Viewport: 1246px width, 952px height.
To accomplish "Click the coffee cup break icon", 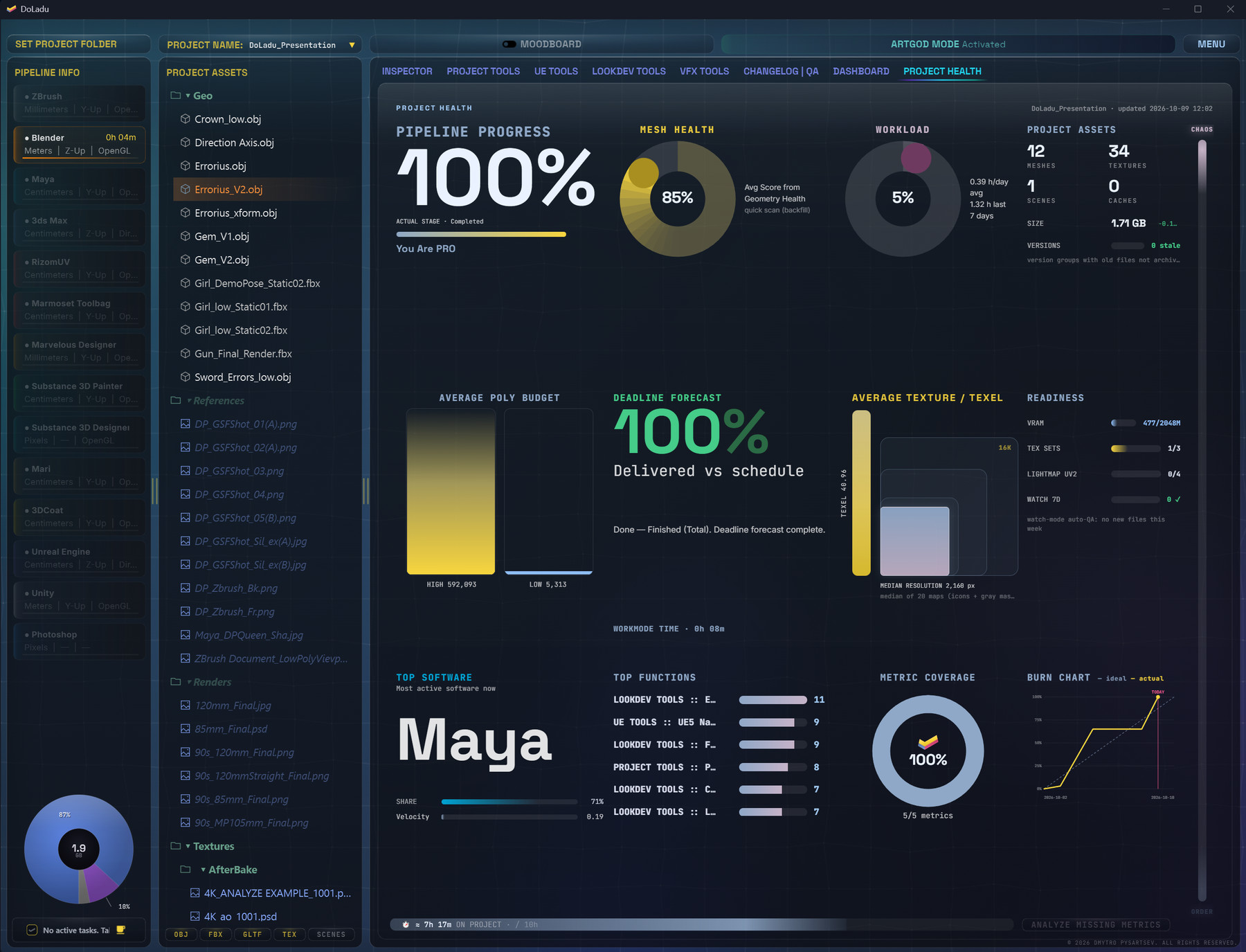I will (x=121, y=930).
